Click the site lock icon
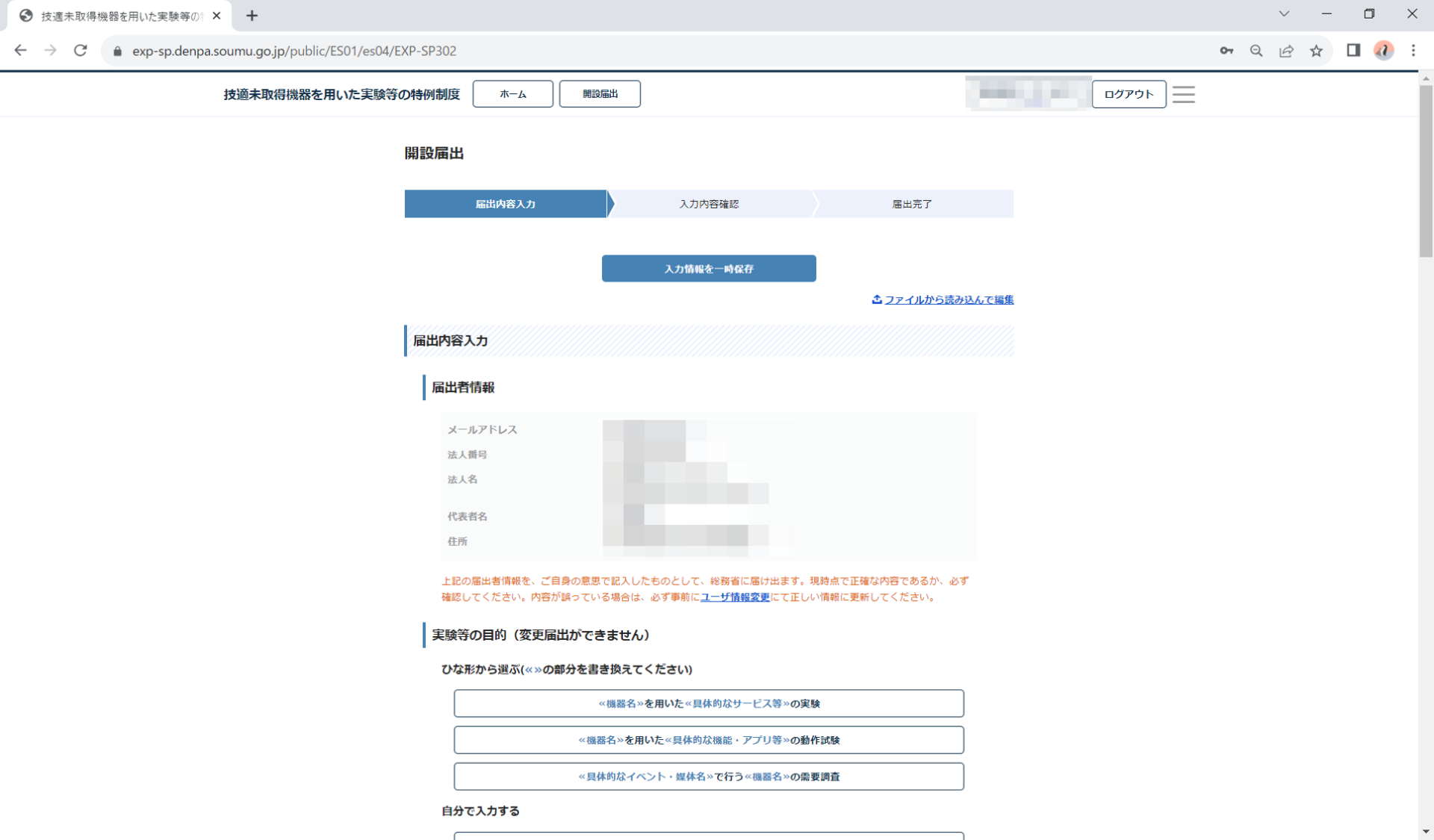The height and width of the screenshot is (840, 1434). point(117,51)
